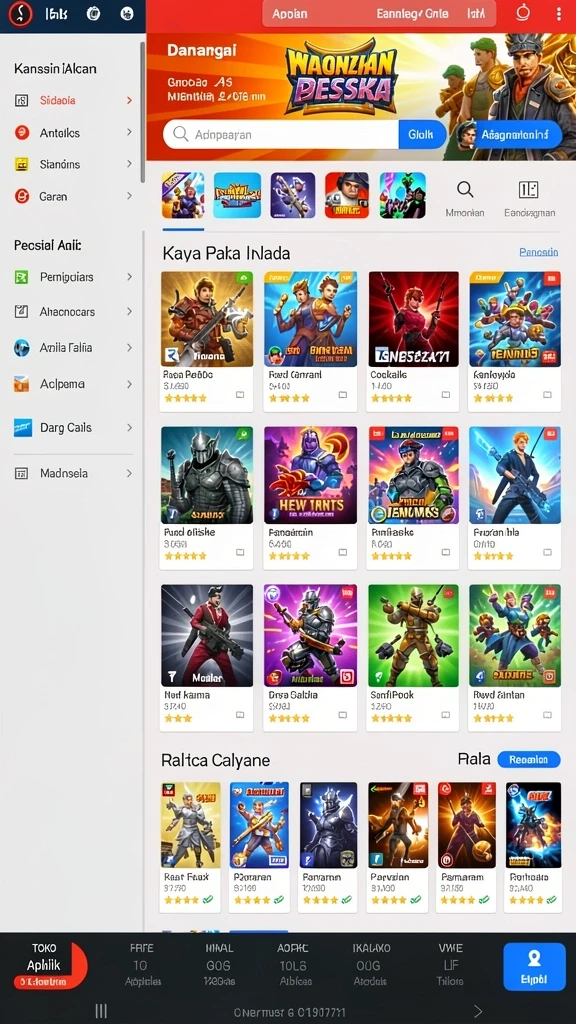Open the vertical three-dot menu in header
The height and width of the screenshot is (1024, 576).
tap(558, 14)
